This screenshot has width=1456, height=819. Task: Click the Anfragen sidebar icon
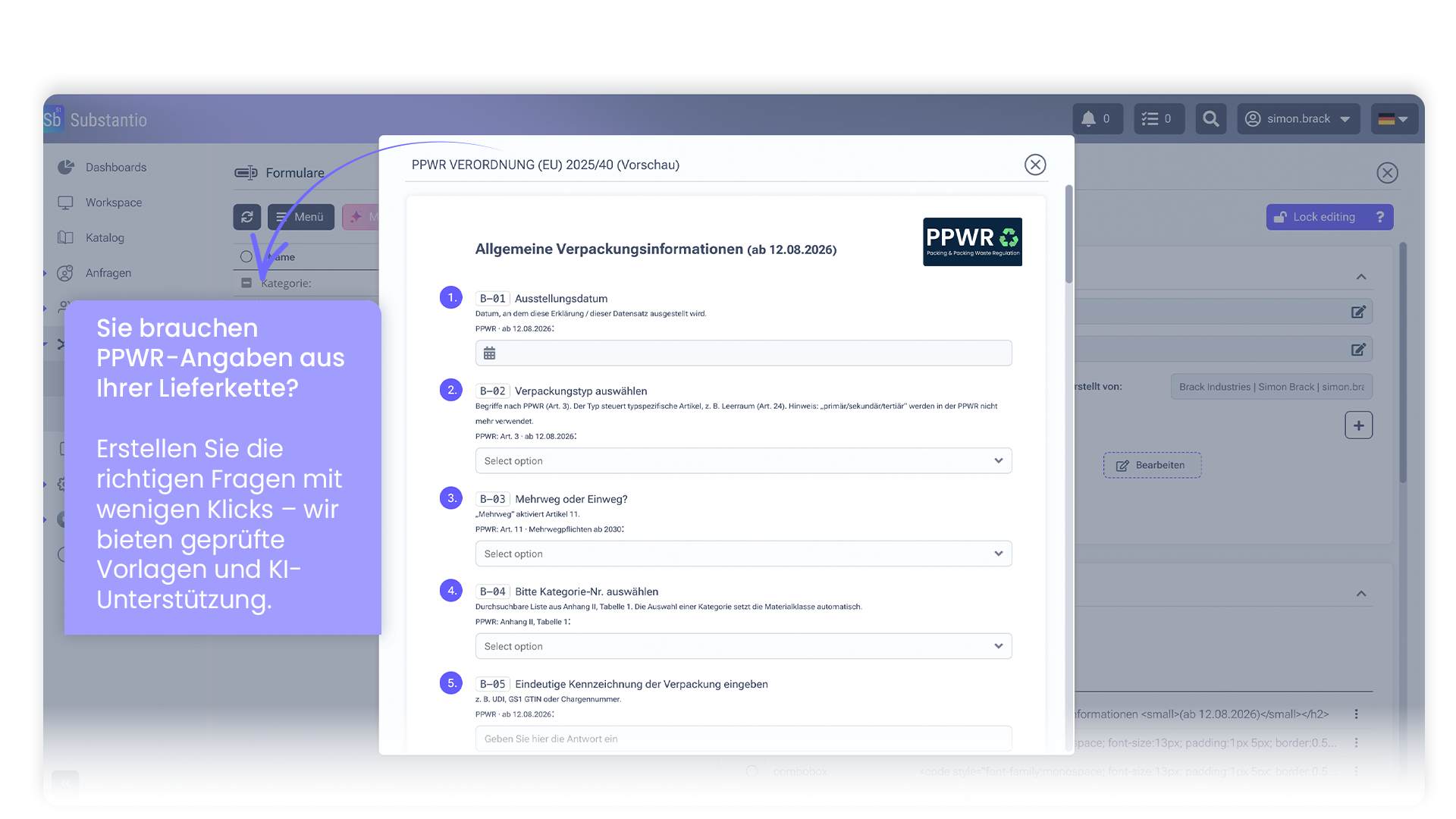66,273
